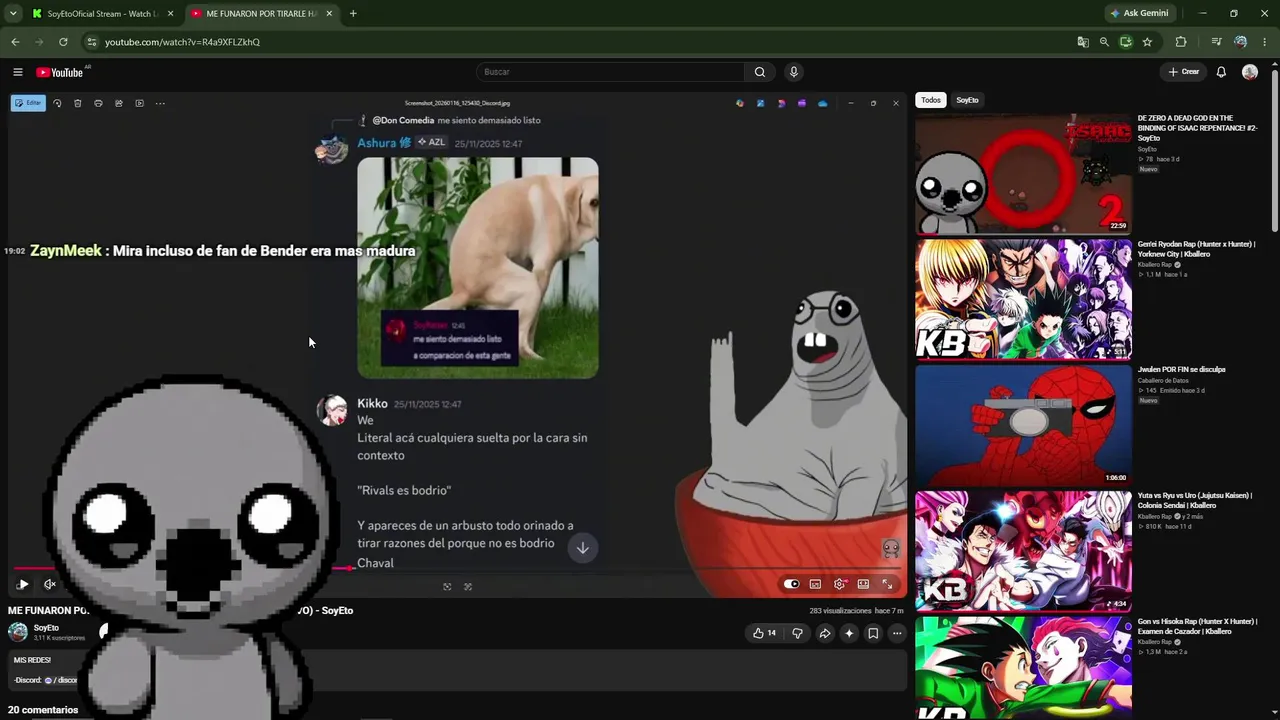Open the browser Extensions puzzle icon
This screenshot has width=1280, height=720.
pos(1181,42)
